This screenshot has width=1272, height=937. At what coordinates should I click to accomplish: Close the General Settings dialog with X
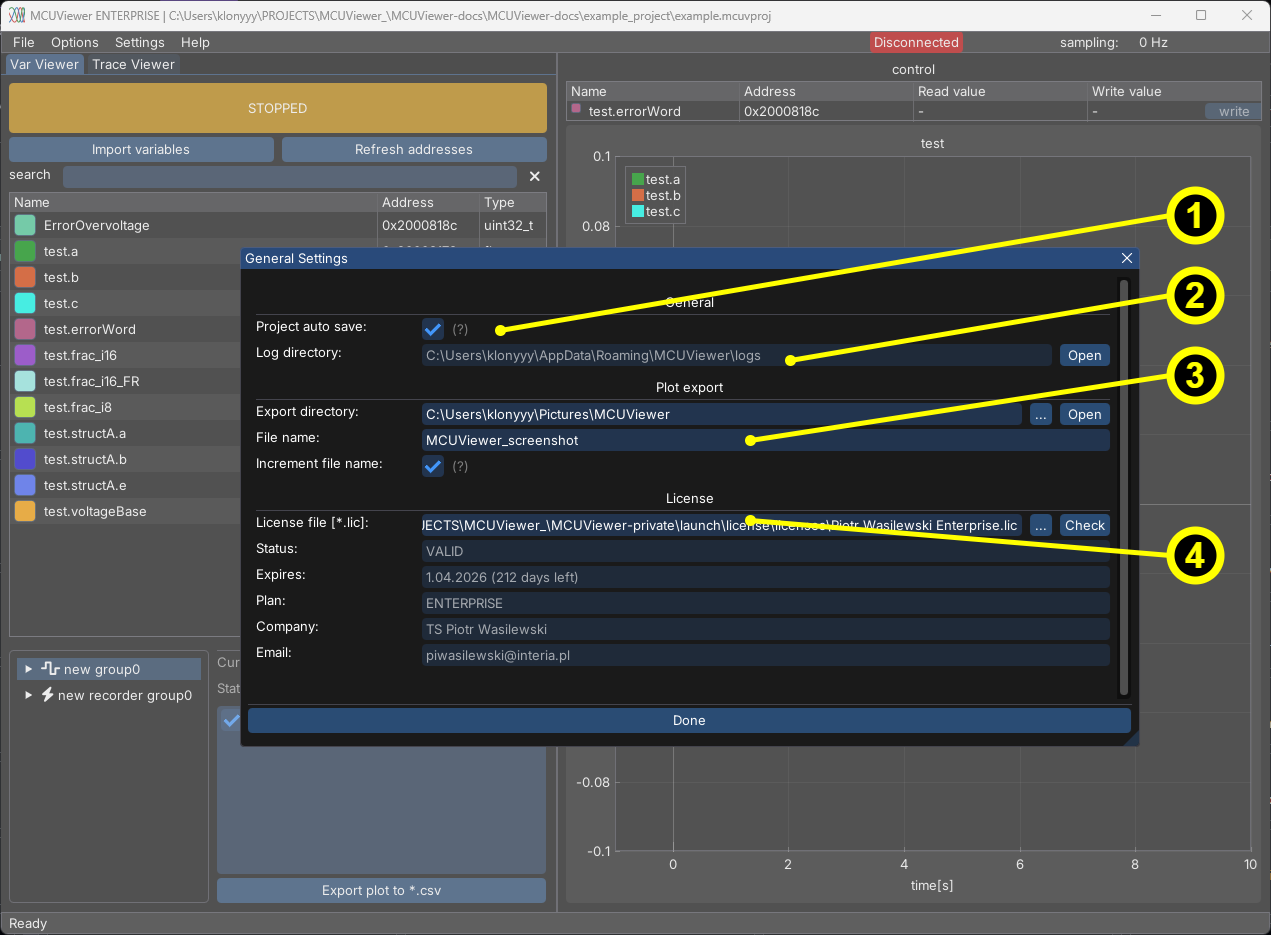coord(1127,258)
